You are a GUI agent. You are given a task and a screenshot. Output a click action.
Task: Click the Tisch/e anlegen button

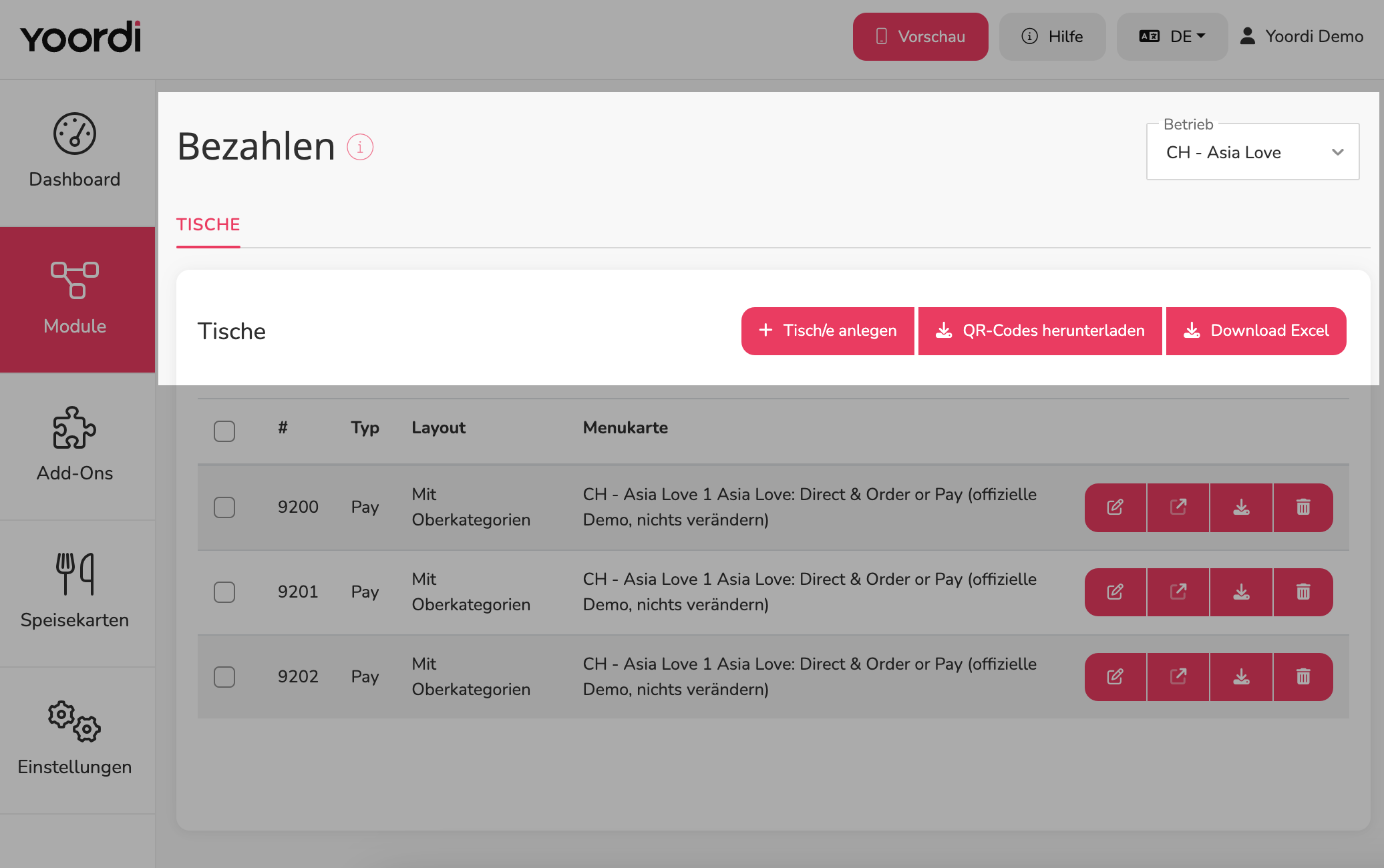point(828,331)
